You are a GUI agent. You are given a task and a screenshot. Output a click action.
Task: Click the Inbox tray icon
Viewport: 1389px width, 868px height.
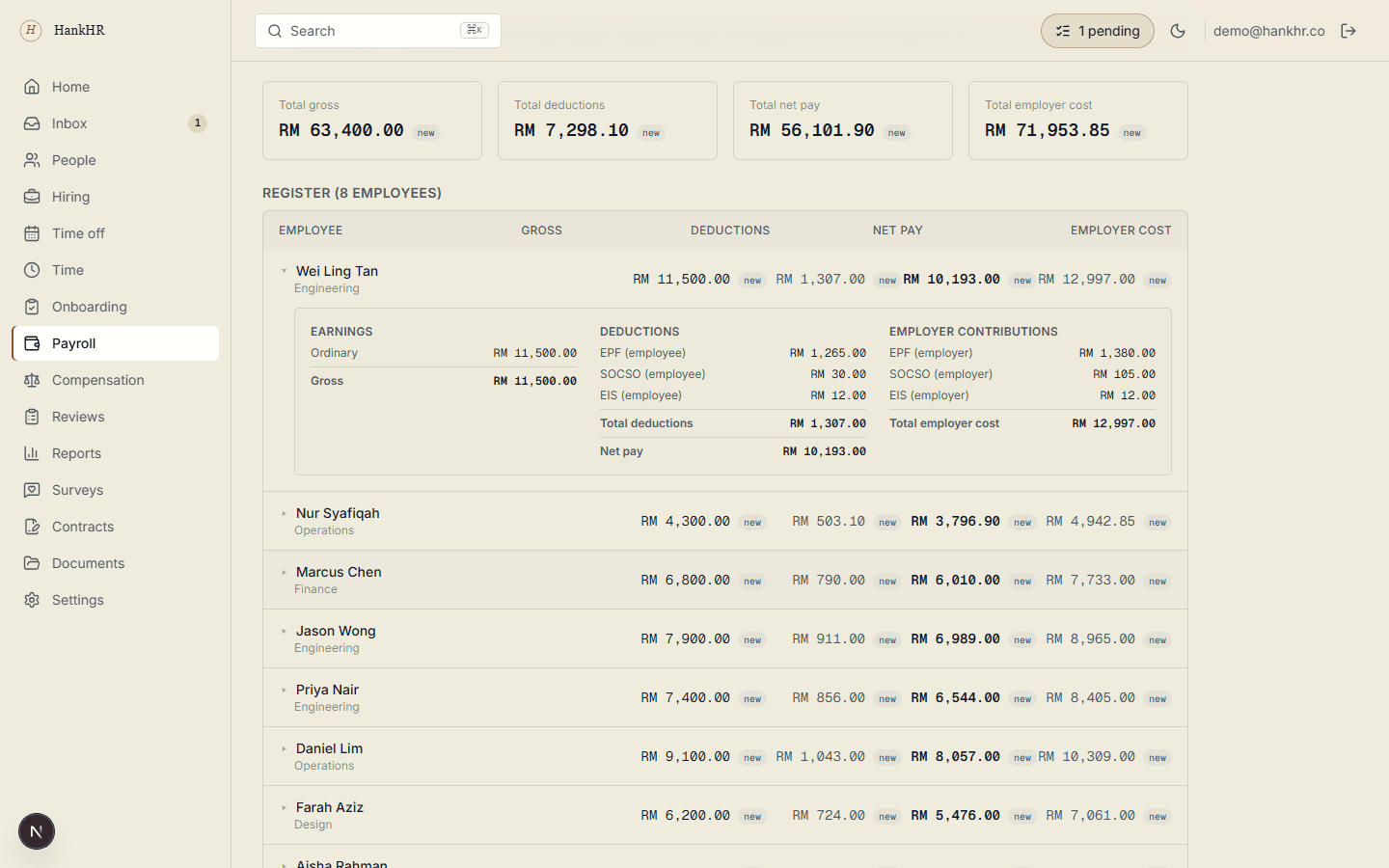[x=32, y=123]
